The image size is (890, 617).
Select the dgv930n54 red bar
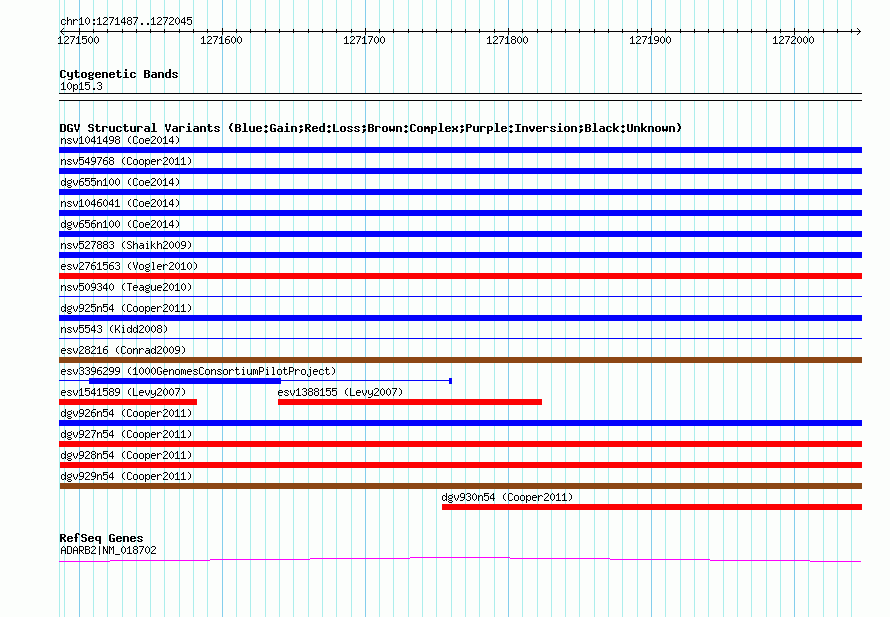pyautogui.click(x=652, y=507)
